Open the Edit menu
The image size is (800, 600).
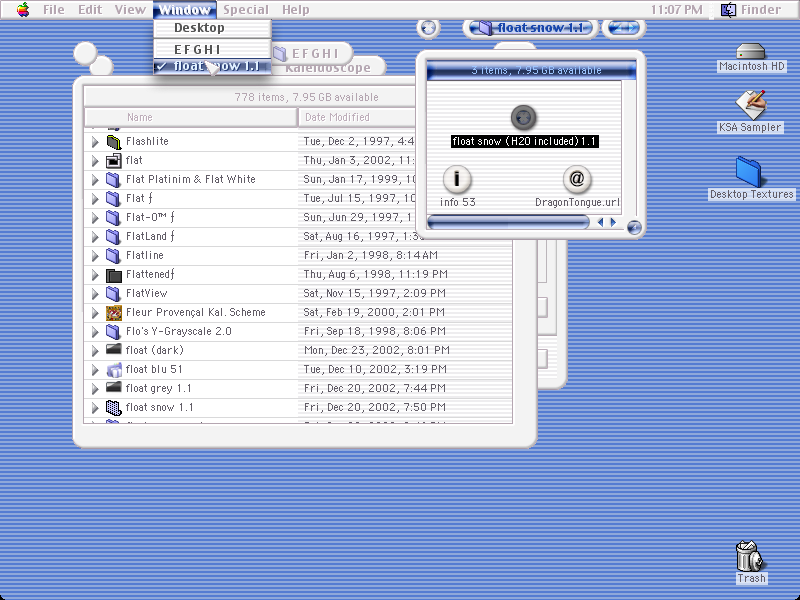(90, 9)
